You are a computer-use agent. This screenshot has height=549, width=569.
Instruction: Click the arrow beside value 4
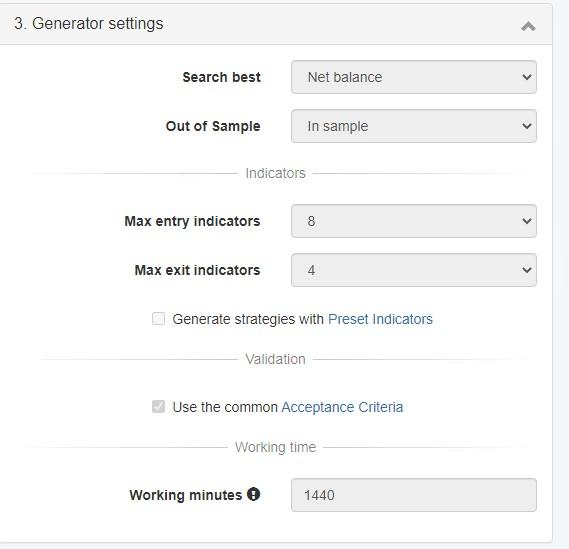pyautogui.click(x=527, y=270)
